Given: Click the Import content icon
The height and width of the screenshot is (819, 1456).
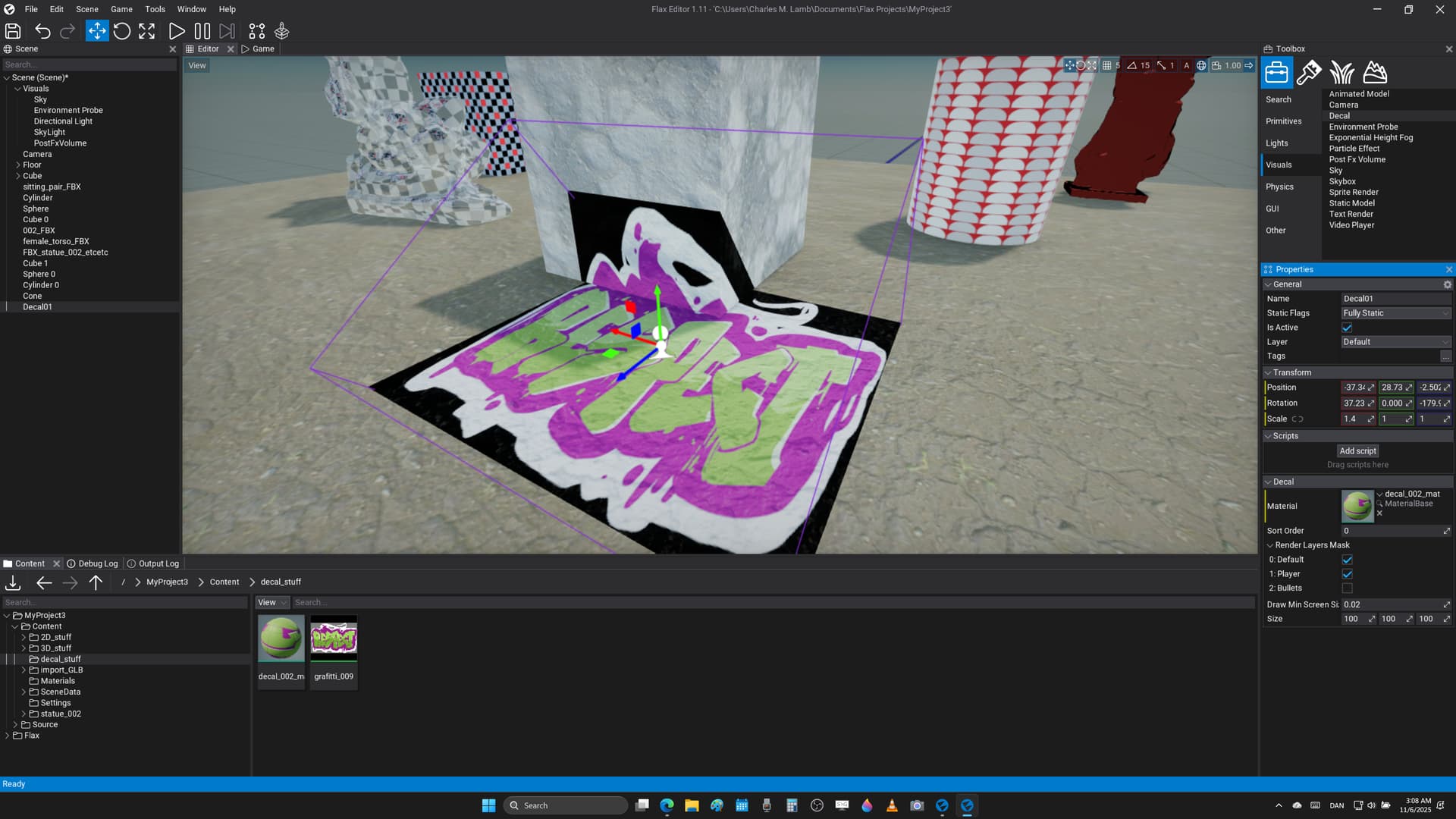Looking at the screenshot, I should point(13,582).
